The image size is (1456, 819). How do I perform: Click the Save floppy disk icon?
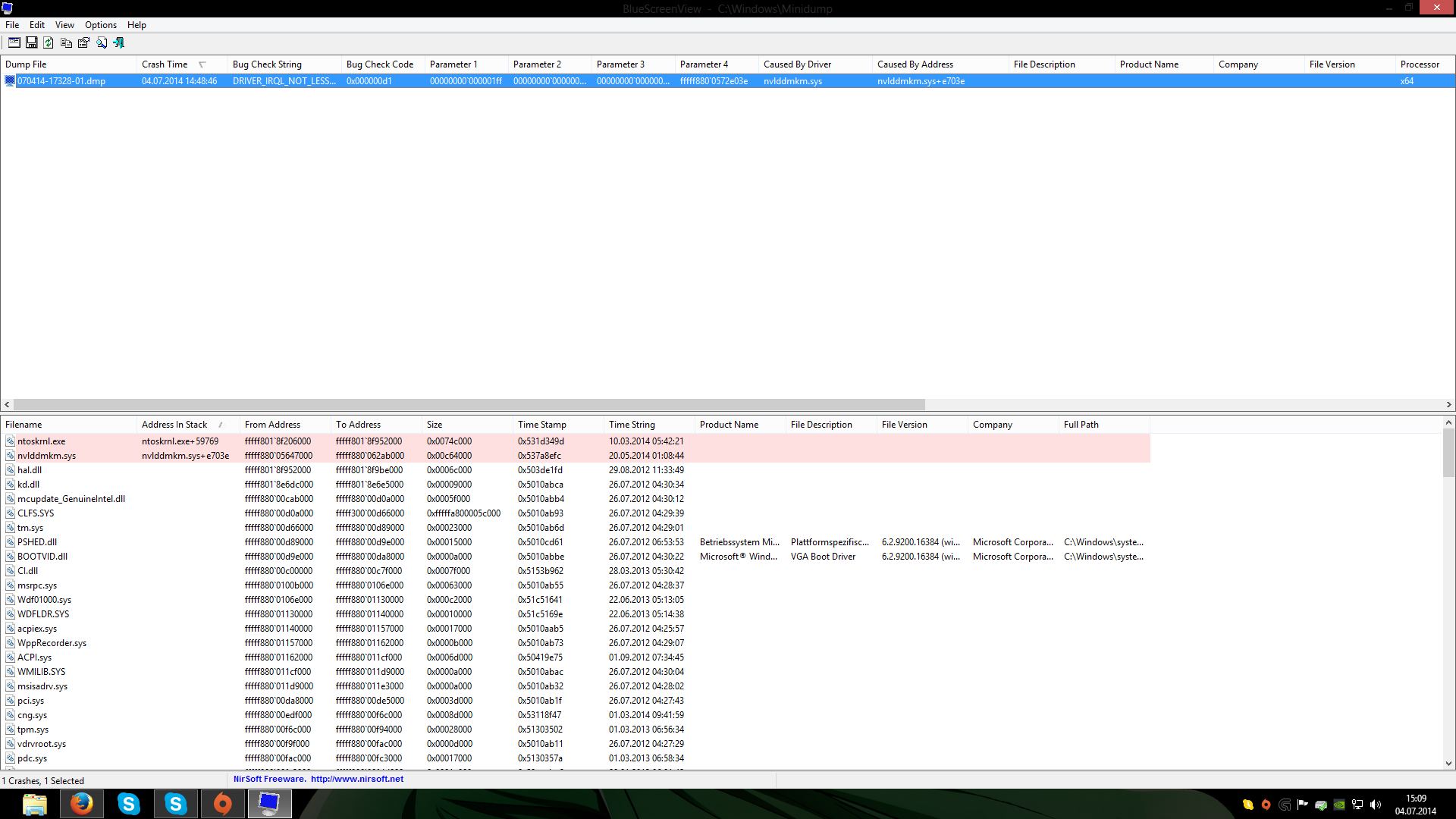(x=31, y=42)
